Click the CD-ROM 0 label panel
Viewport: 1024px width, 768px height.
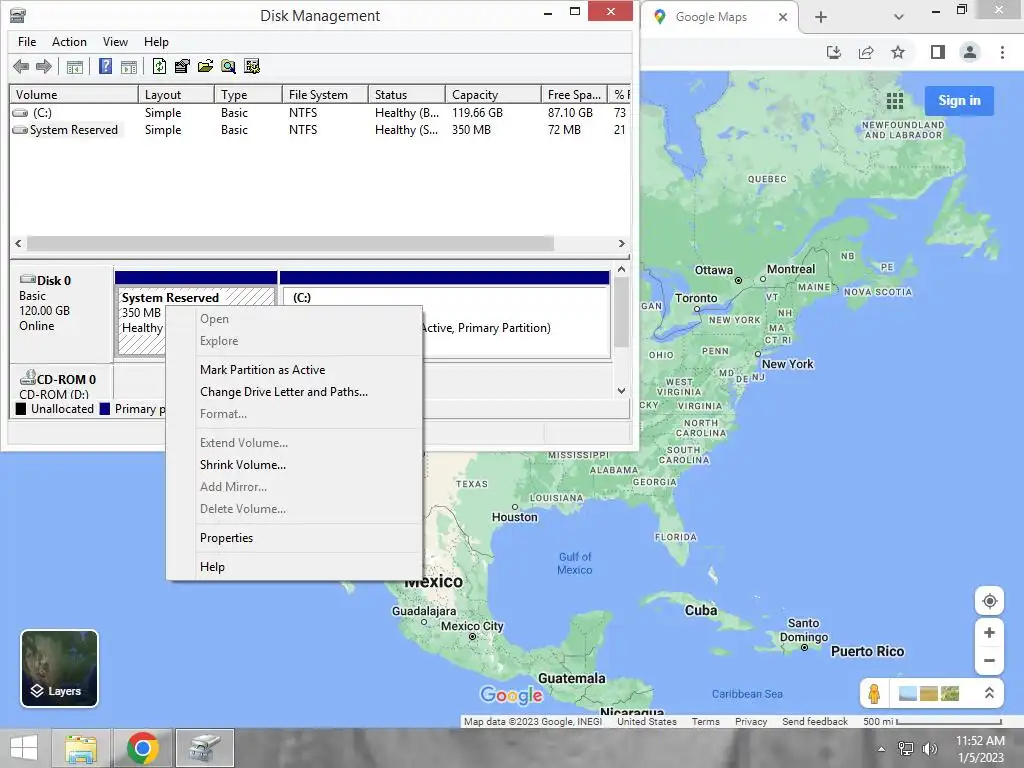coord(61,383)
